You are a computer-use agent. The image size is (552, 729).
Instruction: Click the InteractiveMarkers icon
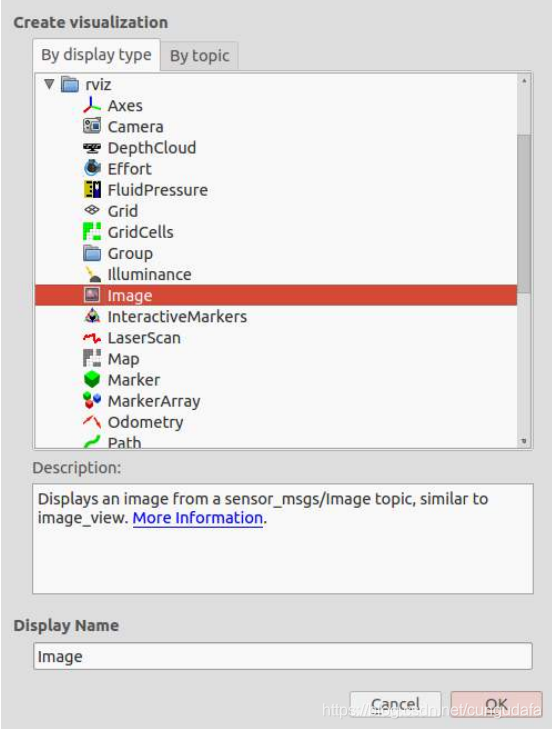[x=92, y=316]
